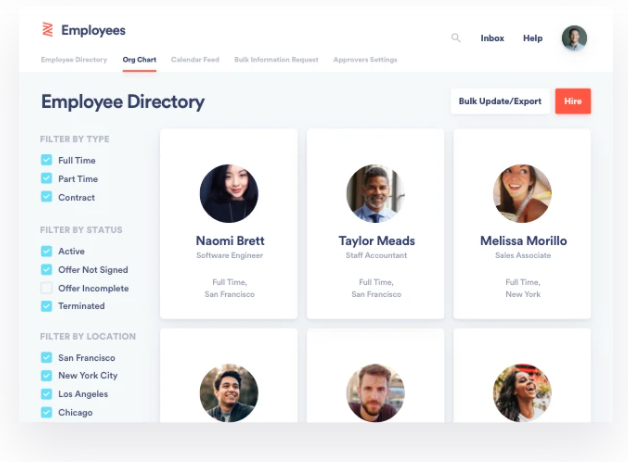Screen dimensions: 628x462
Task: Click the Employee Directory page heading
Action: [x=123, y=102]
